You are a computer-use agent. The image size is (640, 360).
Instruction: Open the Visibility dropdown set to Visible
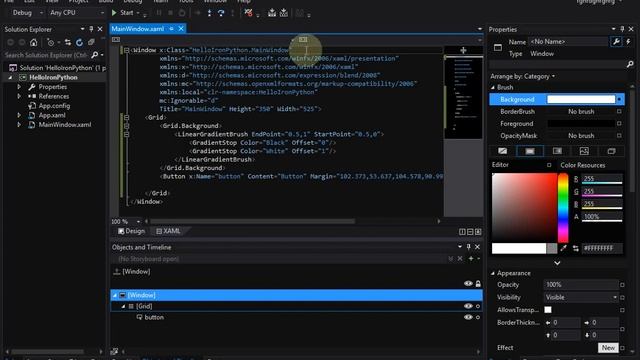pos(581,297)
